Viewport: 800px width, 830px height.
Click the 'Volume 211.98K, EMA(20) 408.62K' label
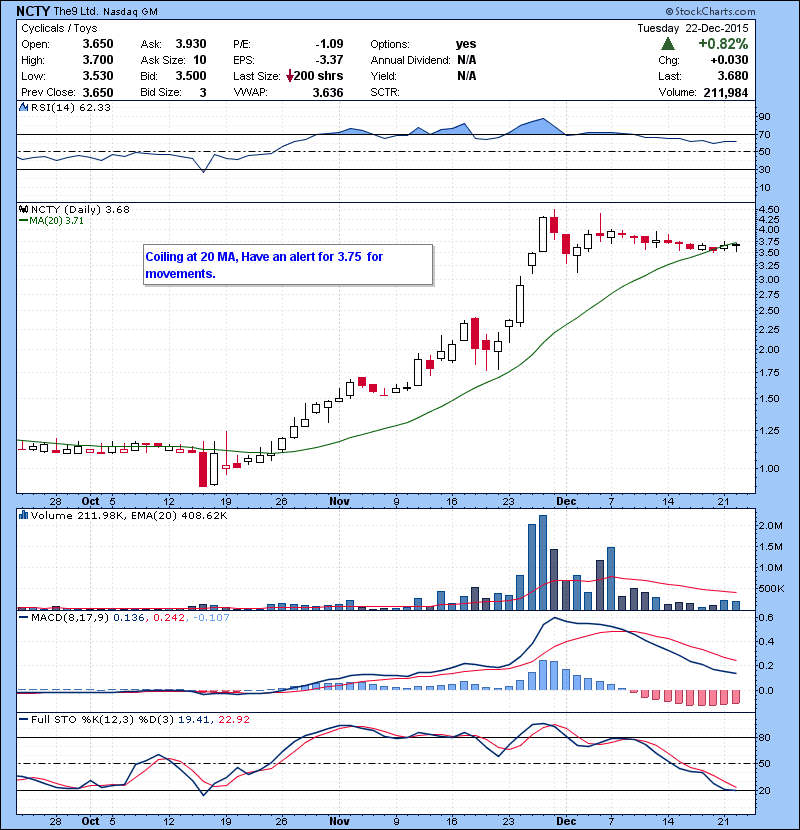tap(129, 516)
